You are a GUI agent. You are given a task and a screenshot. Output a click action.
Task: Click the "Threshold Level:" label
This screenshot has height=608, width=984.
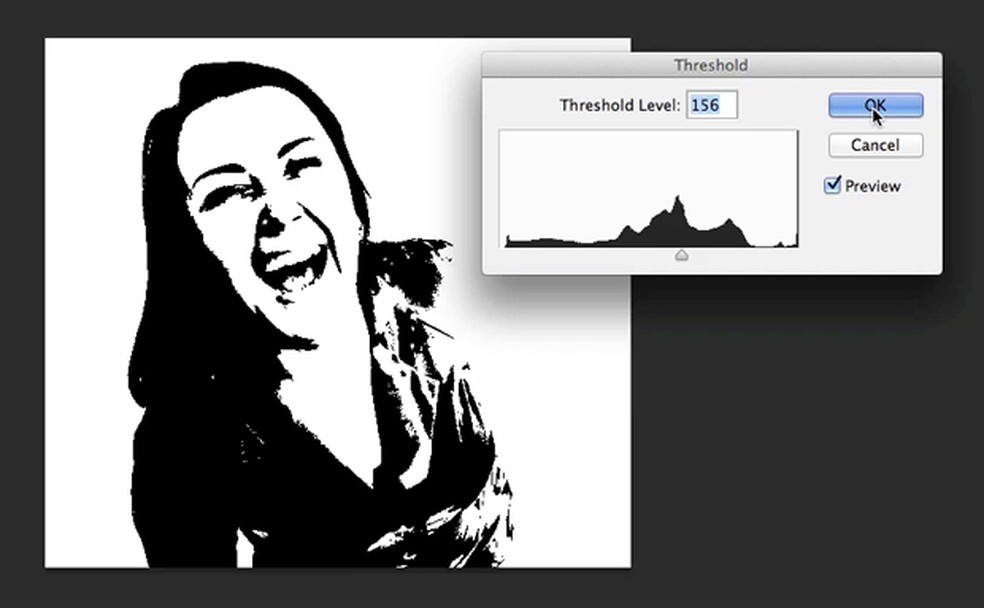pyautogui.click(x=619, y=105)
